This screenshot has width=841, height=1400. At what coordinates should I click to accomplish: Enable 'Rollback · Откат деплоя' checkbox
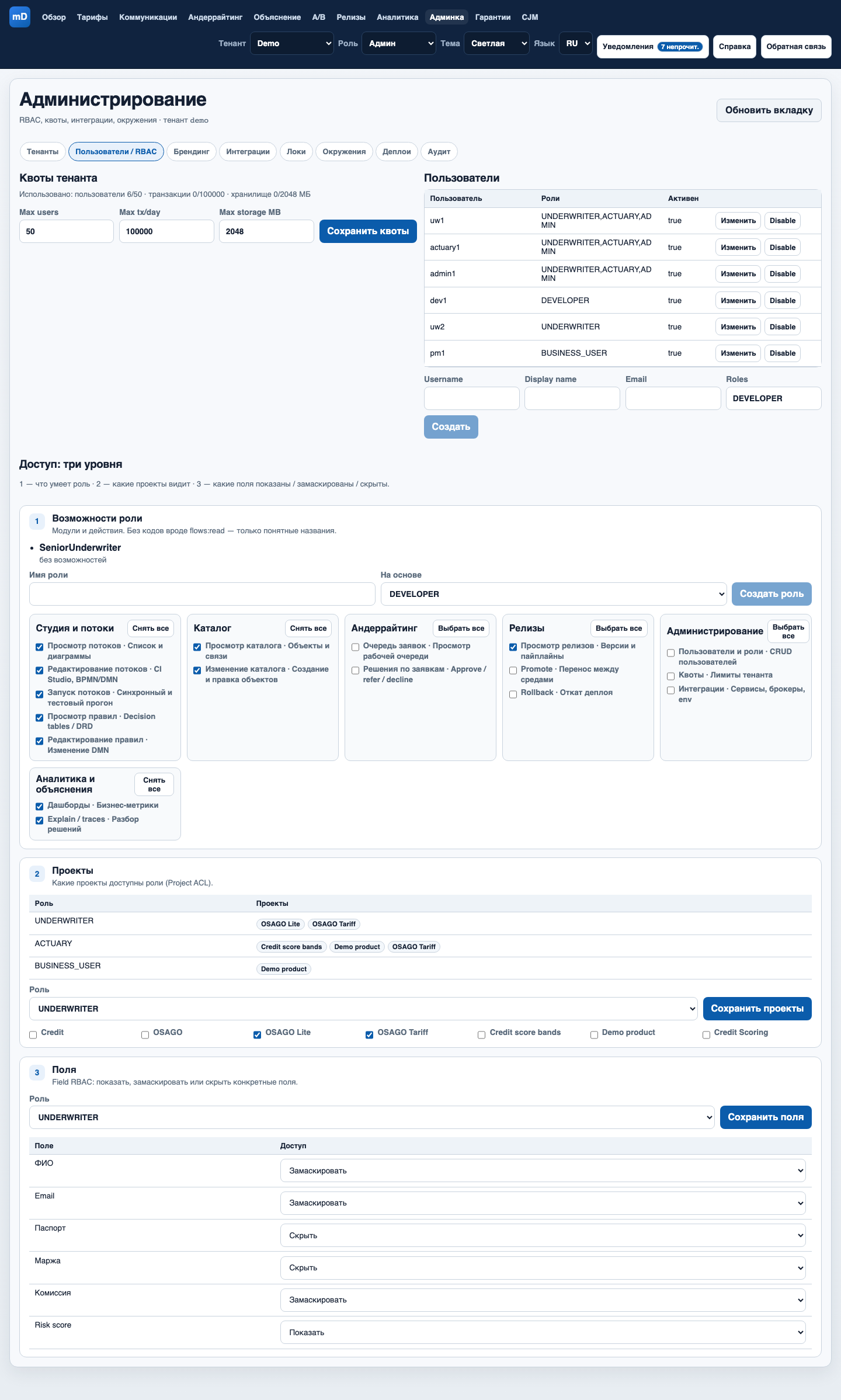[513, 694]
